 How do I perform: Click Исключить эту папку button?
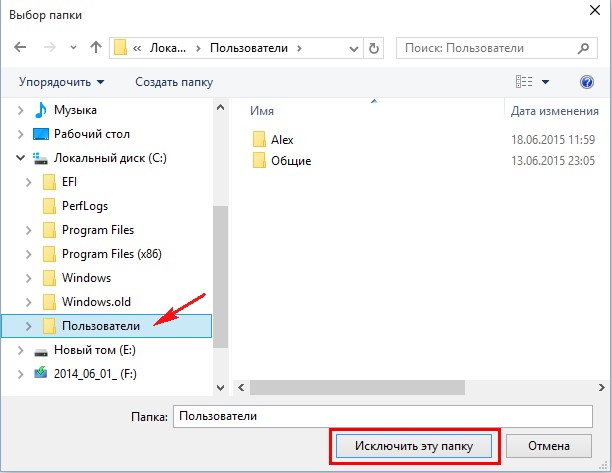pyautogui.click(x=414, y=446)
